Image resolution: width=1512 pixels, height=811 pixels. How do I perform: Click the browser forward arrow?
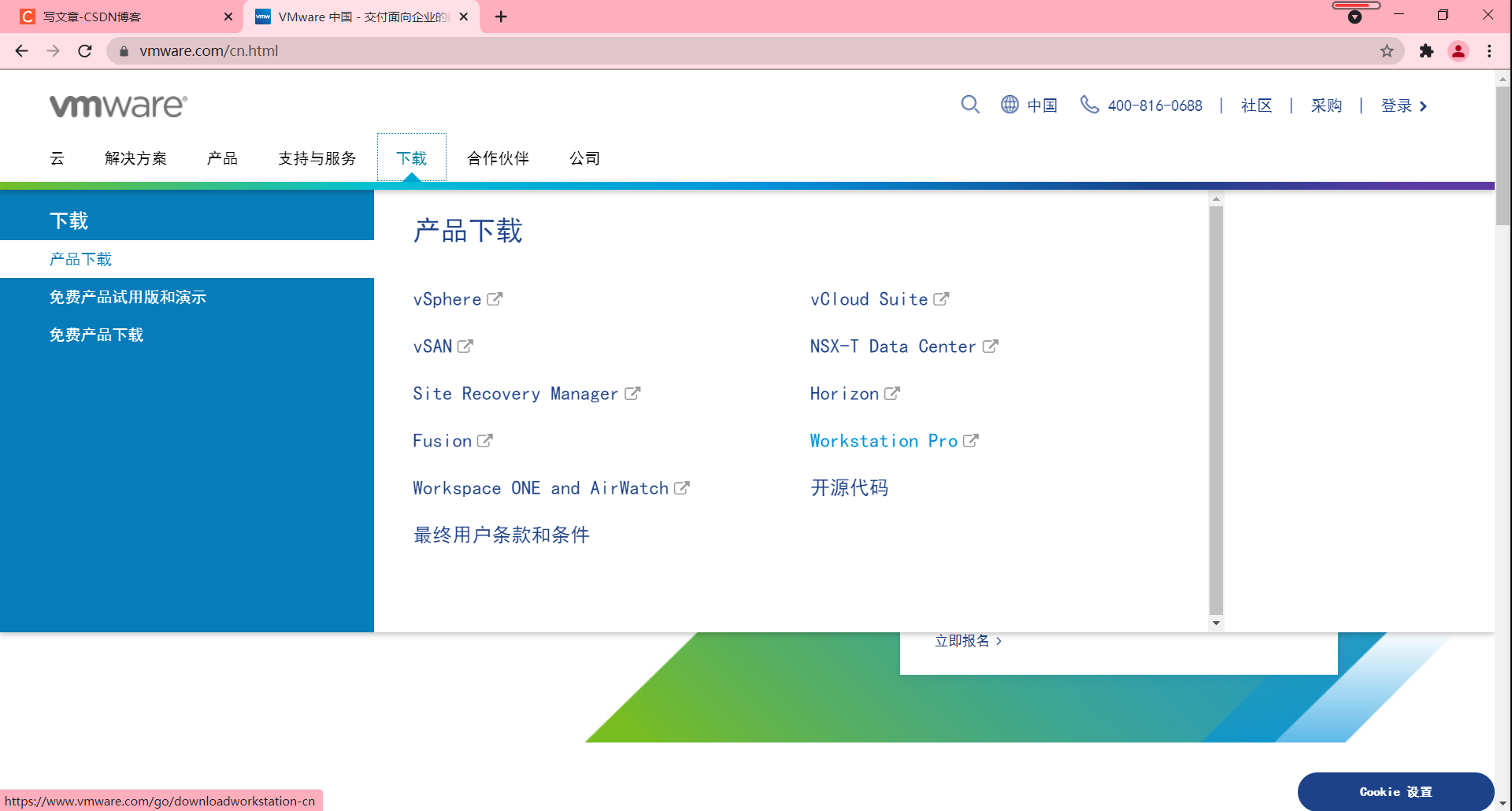53,51
